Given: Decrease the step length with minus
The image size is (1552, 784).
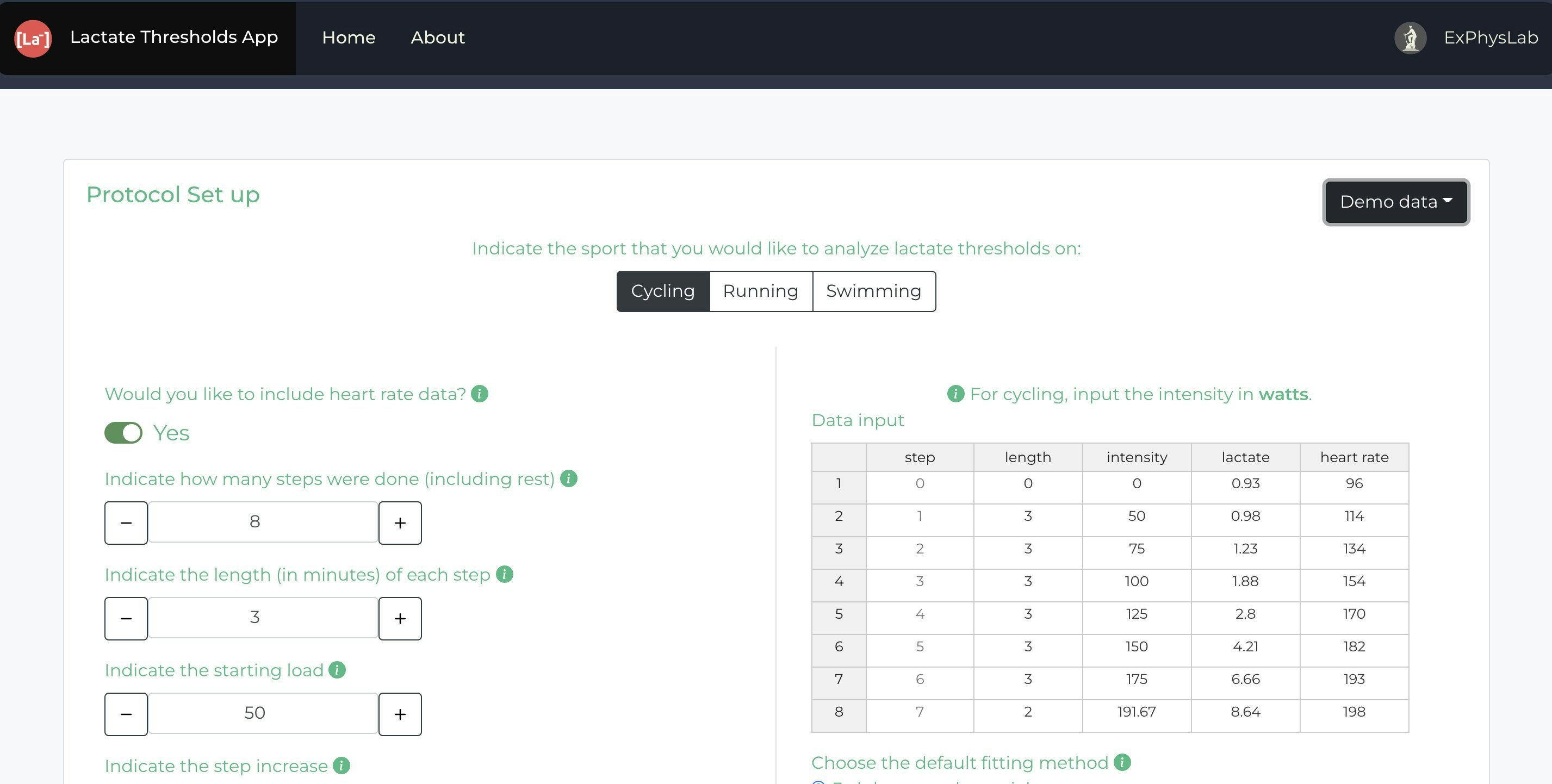Looking at the screenshot, I should (126, 618).
